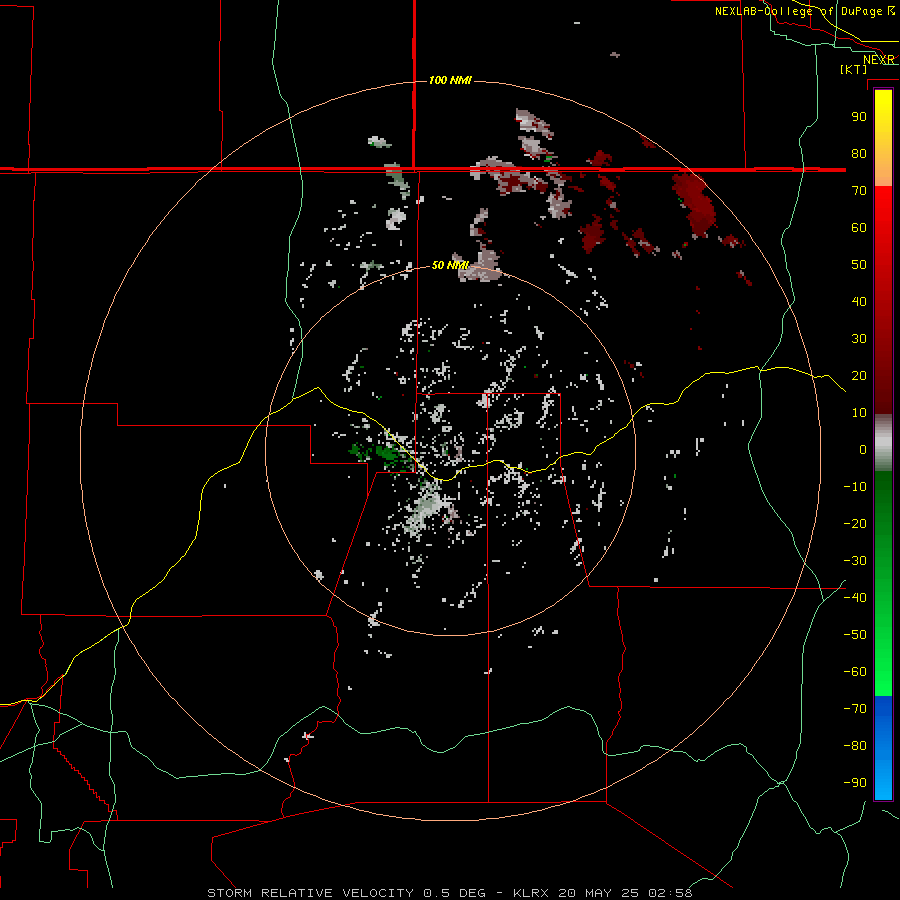Select the 20 MAY 25 date text

click(x=599, y=893)
